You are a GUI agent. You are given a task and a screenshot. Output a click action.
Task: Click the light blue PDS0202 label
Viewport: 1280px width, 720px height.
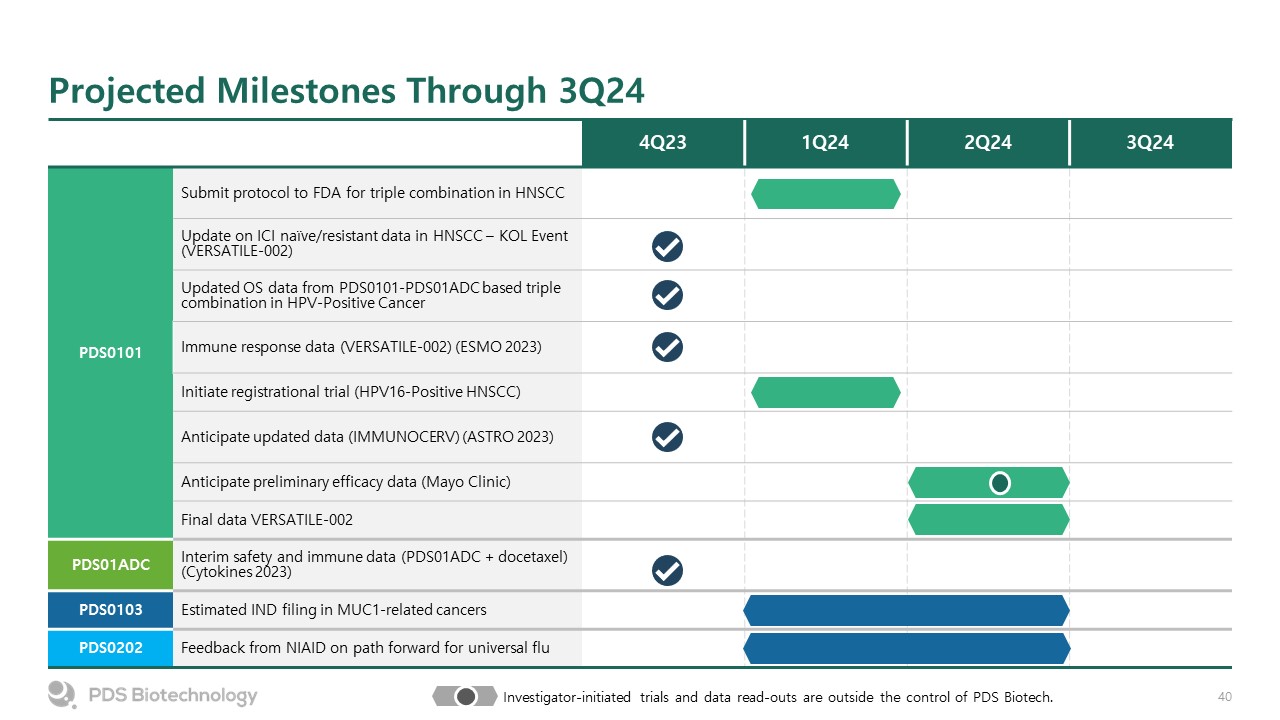(x=110, y=648)
